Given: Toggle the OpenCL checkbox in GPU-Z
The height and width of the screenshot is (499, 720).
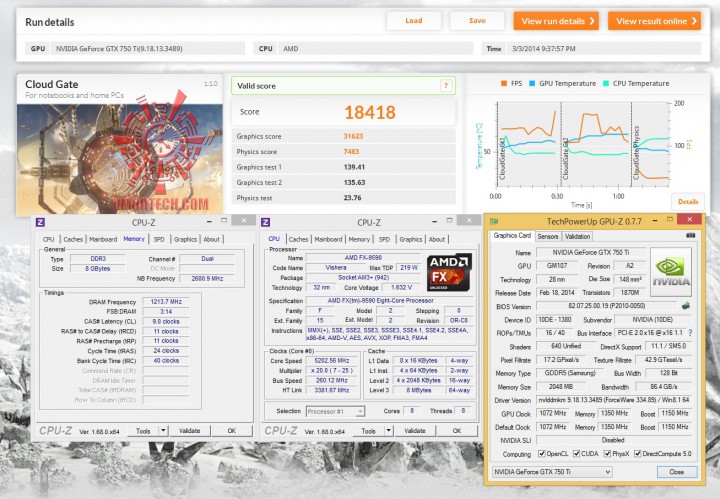Looking at the screenshot, I should (542, 454).
